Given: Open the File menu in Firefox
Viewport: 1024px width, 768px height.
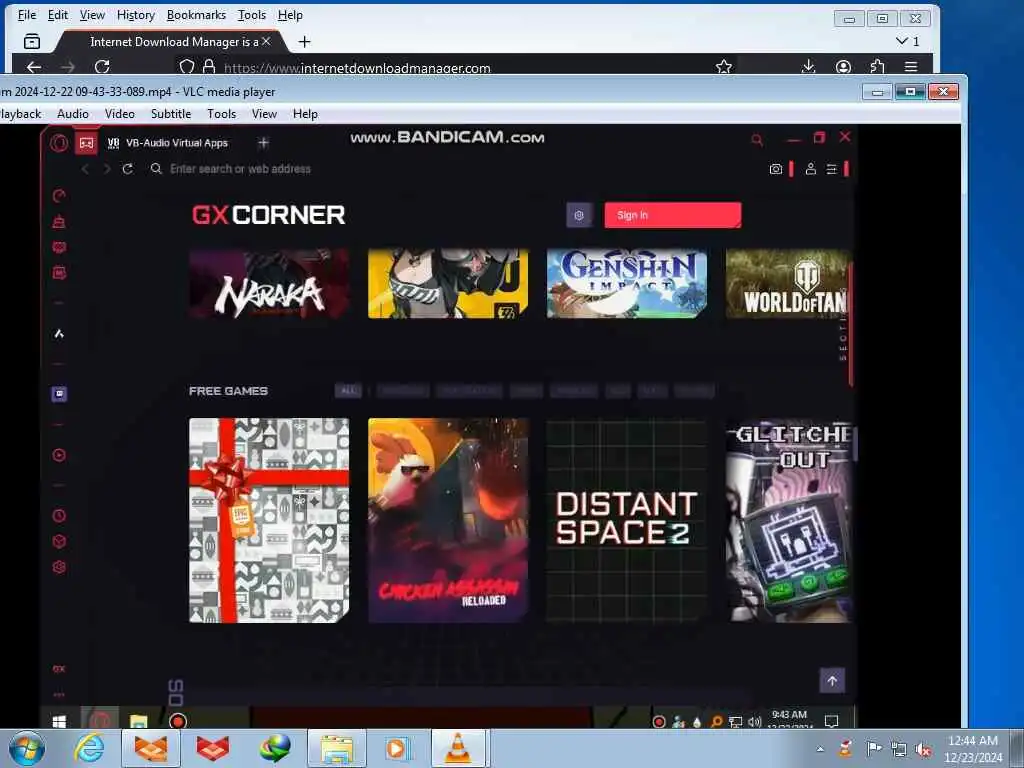Looking at the screenshot, I should (27, 15).
